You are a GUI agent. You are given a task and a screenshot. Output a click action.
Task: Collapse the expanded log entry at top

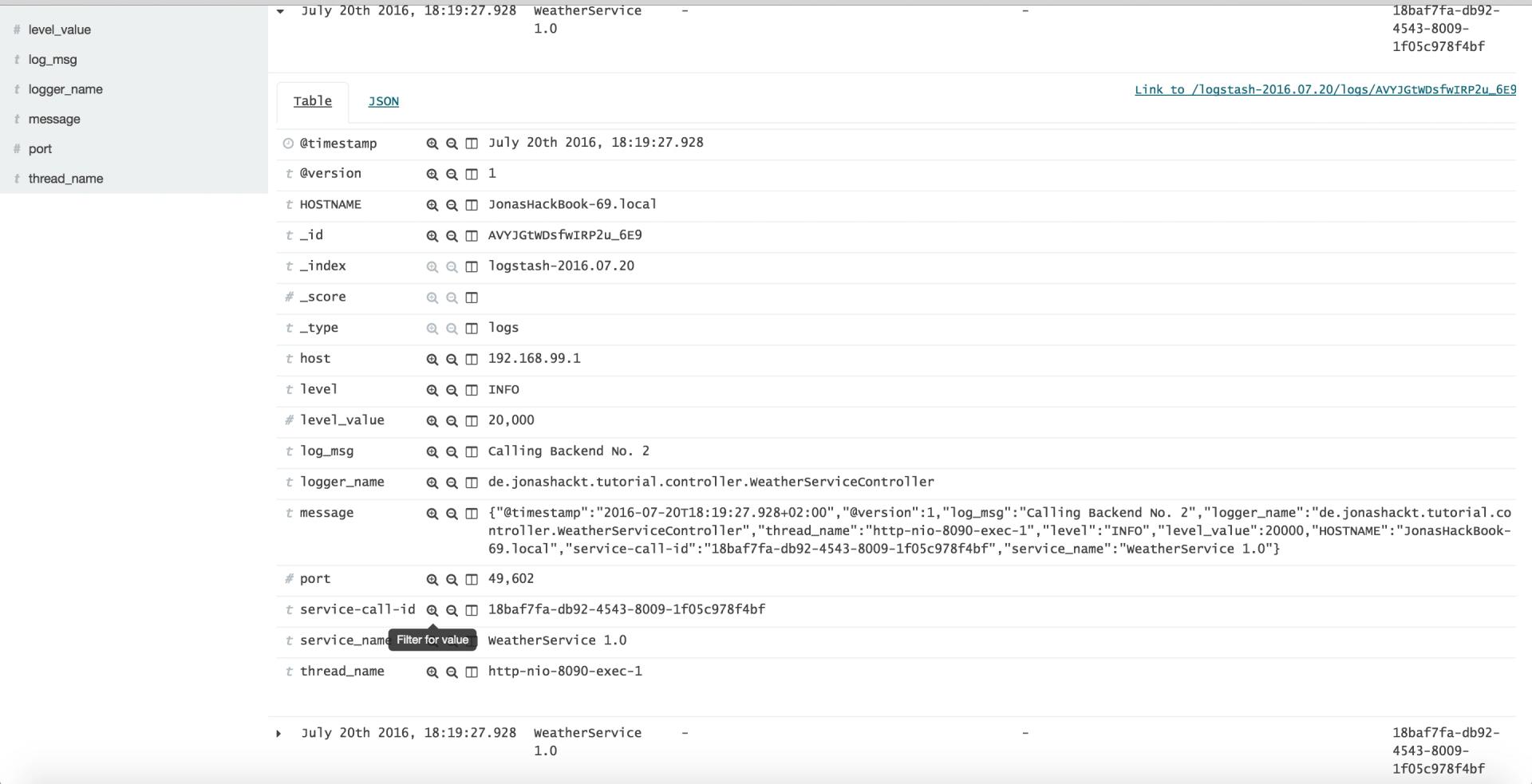pos(280,11)
